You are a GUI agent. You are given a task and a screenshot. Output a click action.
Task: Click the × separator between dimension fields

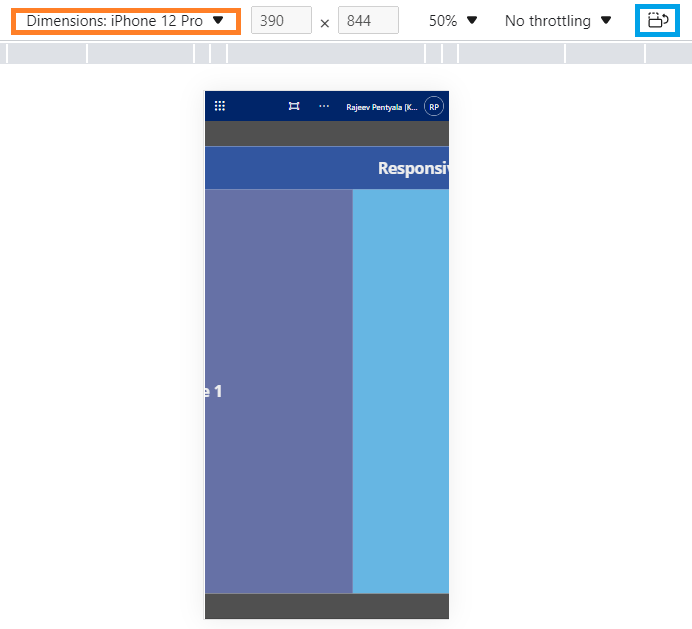tap(324, 22)
